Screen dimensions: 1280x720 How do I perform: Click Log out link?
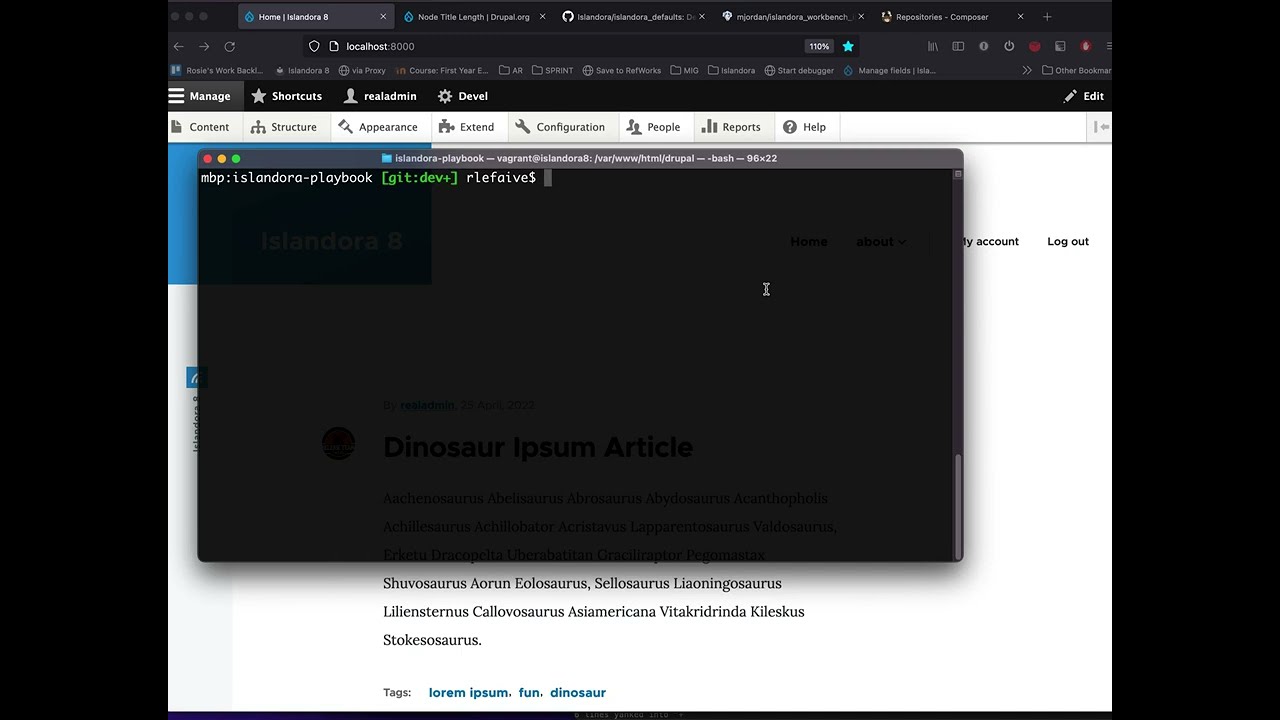1068,241
